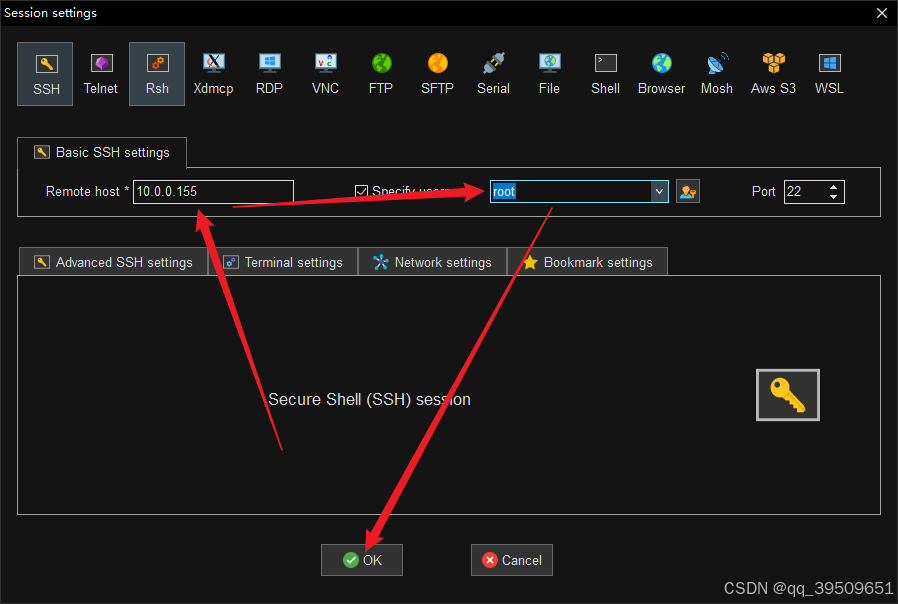Pick the Xdmcp session type
The width and height of the screenshot is (898, 604).
point(213,74)
